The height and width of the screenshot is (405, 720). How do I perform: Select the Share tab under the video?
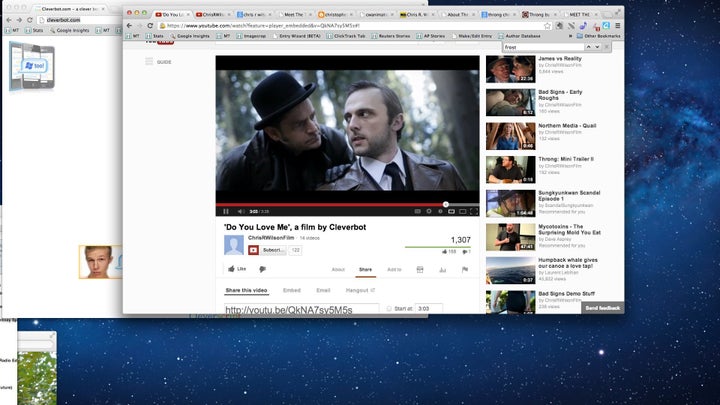366,270
